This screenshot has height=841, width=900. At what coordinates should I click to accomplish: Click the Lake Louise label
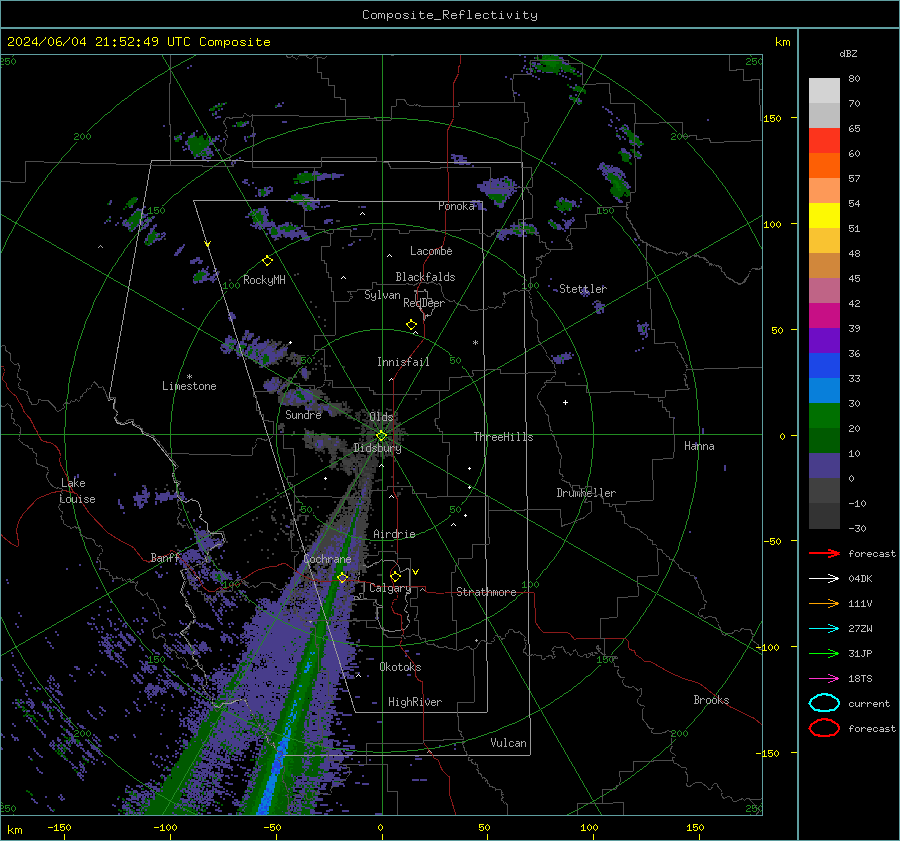pyautogui.click(x=77, y=491)
